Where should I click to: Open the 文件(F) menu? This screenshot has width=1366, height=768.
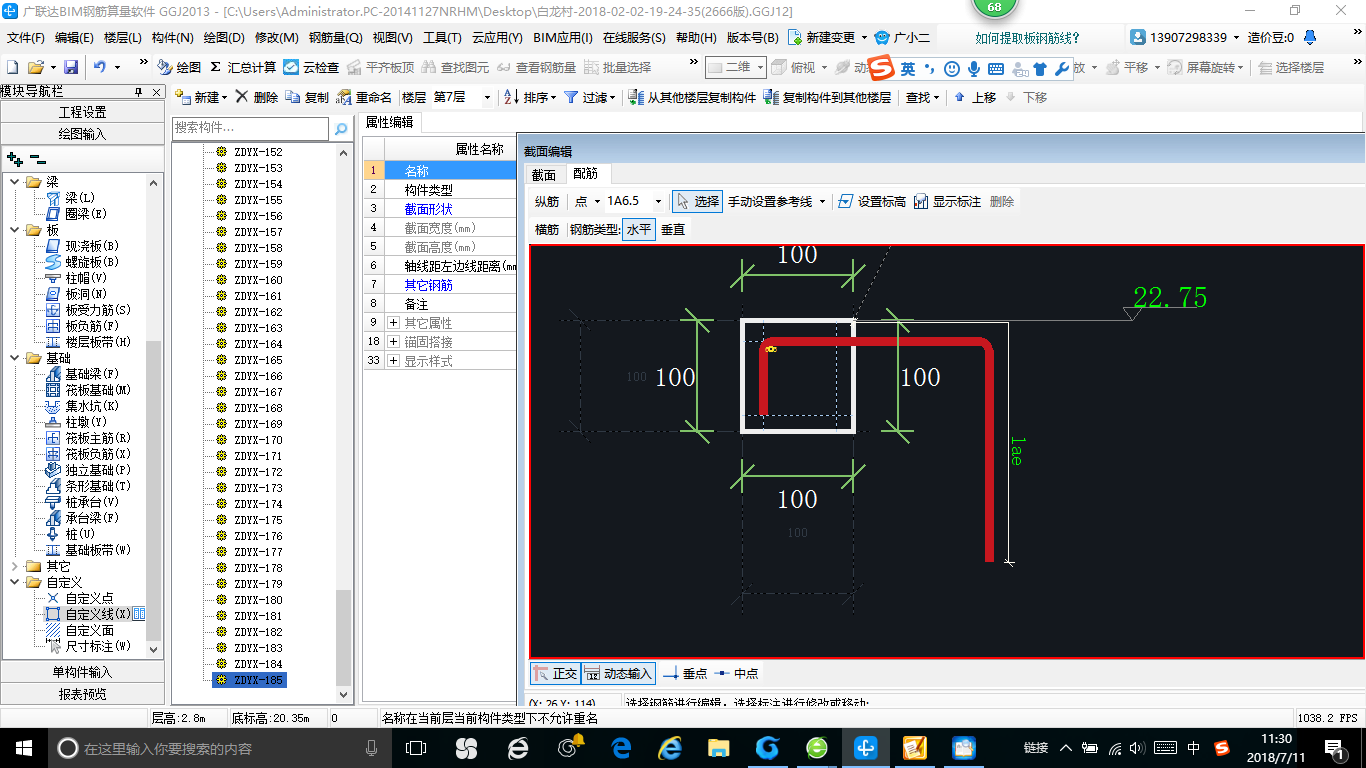26,37
